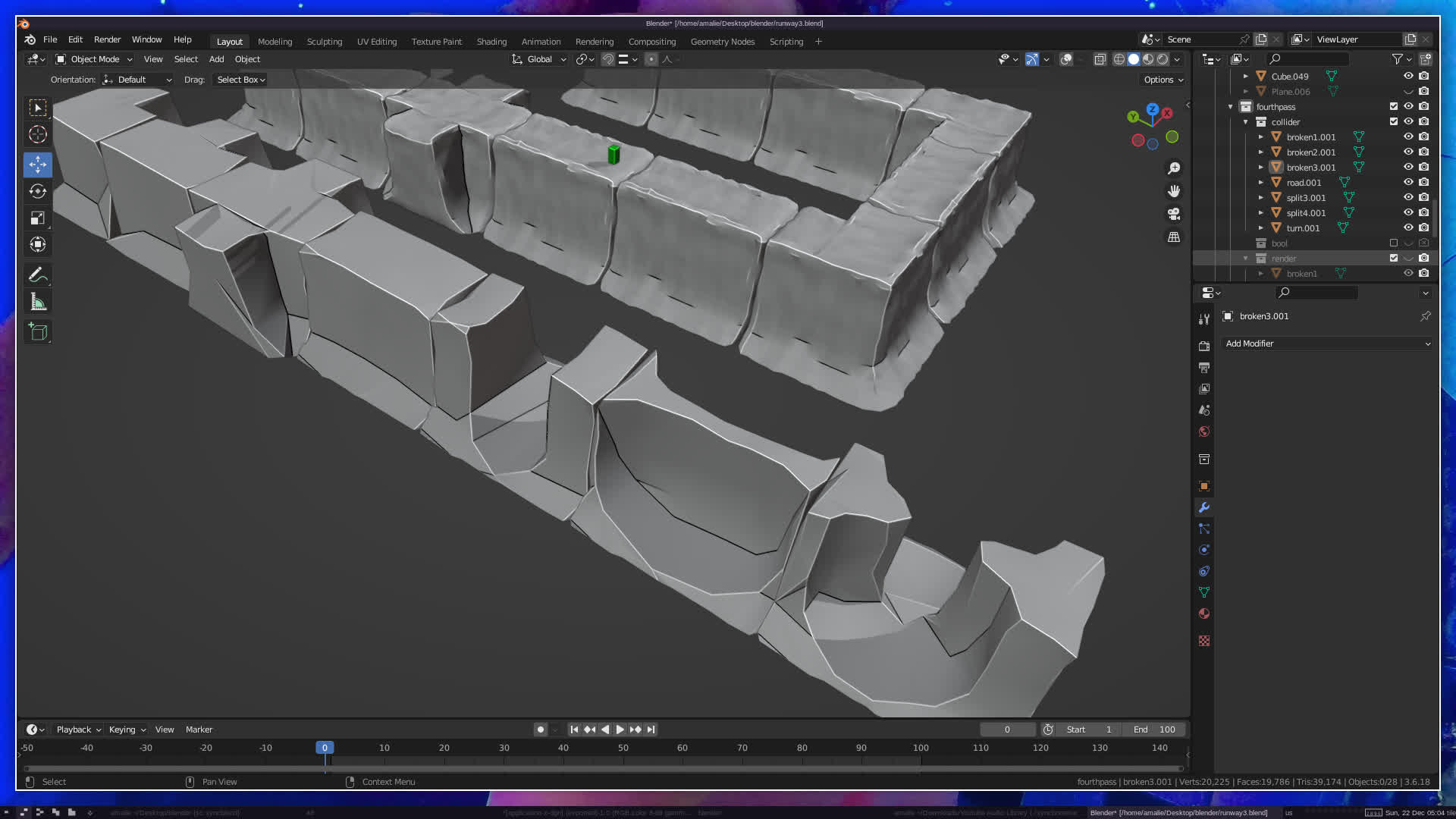Select the Rotate tool in toolbar

[x=37, y=191]
